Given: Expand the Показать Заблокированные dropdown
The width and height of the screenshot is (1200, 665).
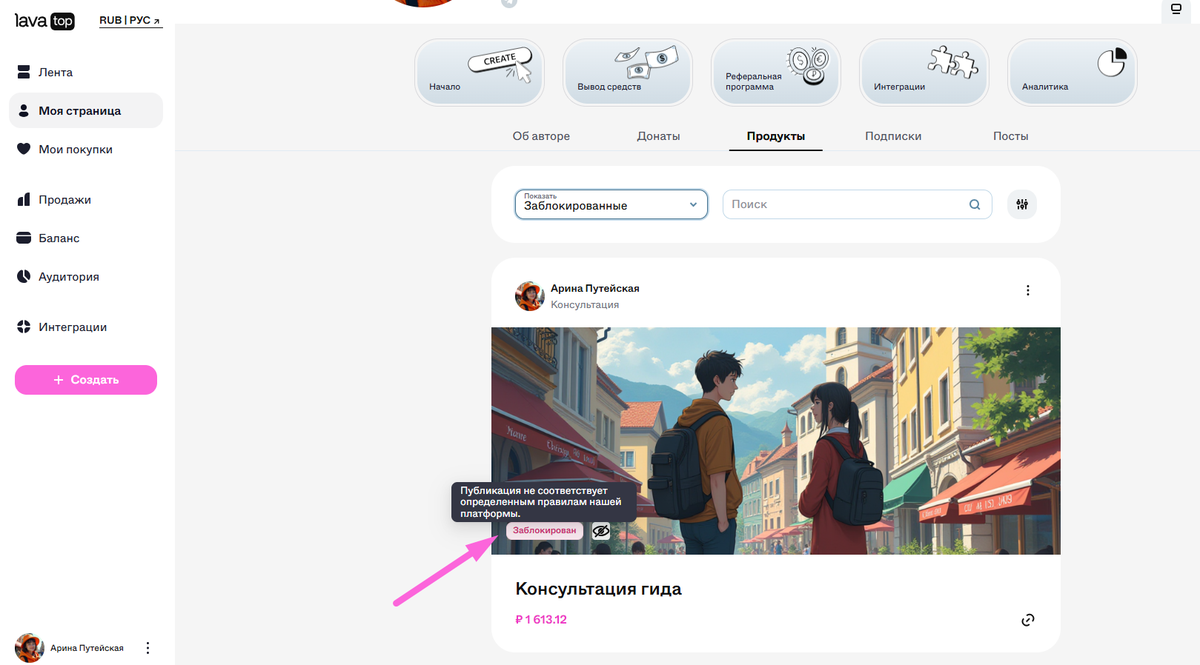Looking at the screenshot, I should pos(611,204).
